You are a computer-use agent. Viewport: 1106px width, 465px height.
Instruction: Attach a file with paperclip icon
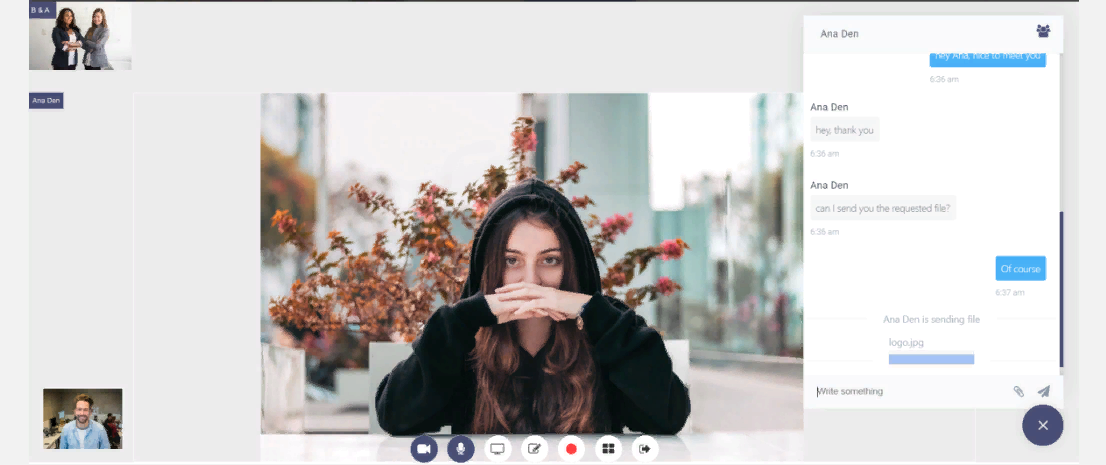(x=1018, y=391)
